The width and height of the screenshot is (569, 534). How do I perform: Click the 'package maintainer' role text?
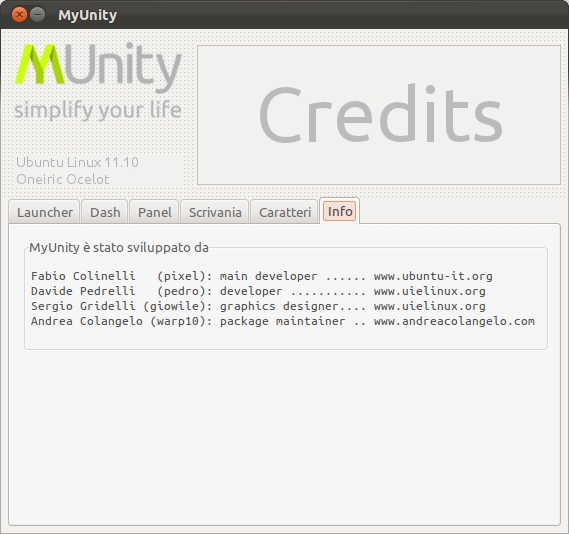282,321
